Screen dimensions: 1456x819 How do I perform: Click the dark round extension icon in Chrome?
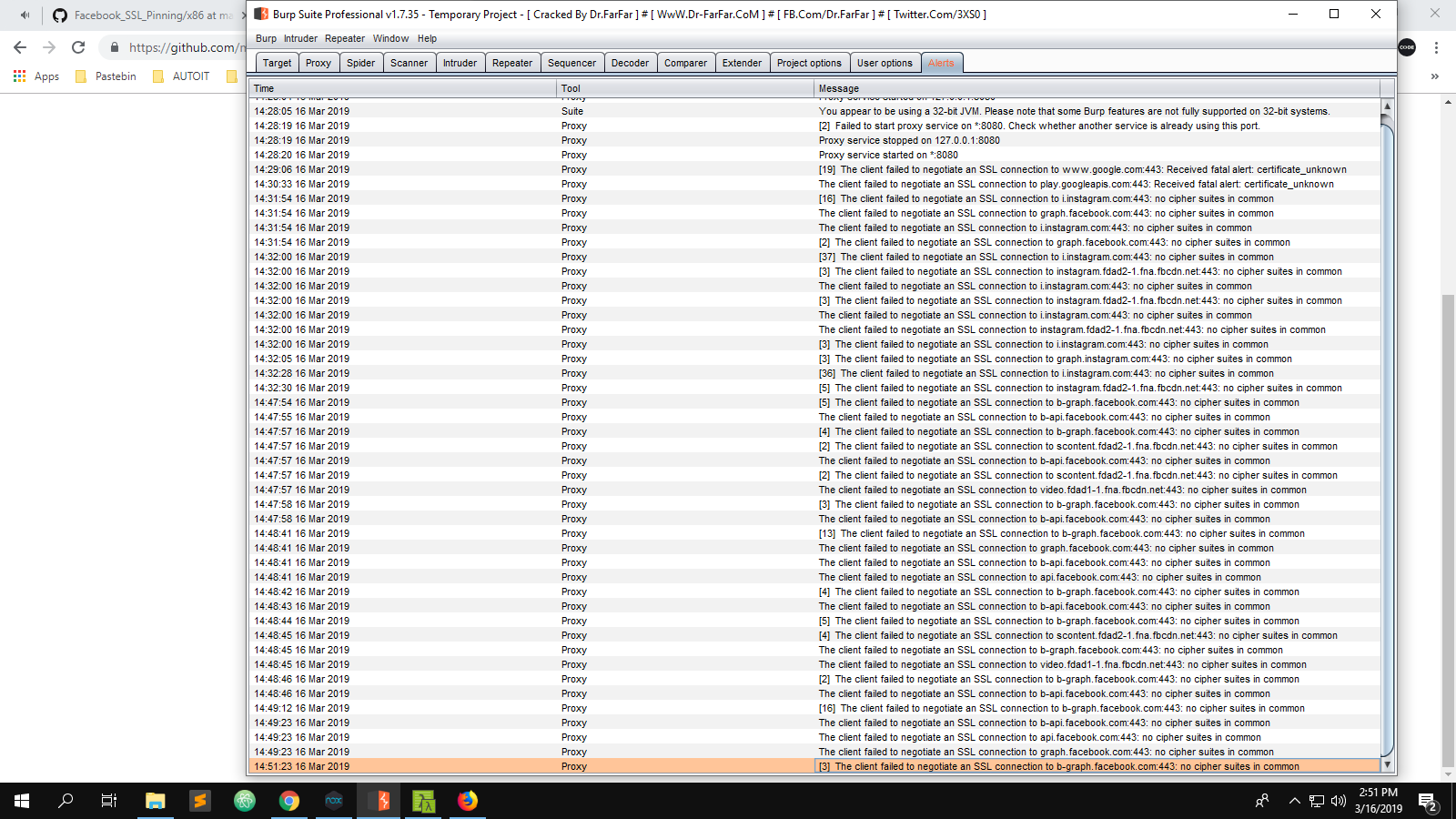[1407, 47]
